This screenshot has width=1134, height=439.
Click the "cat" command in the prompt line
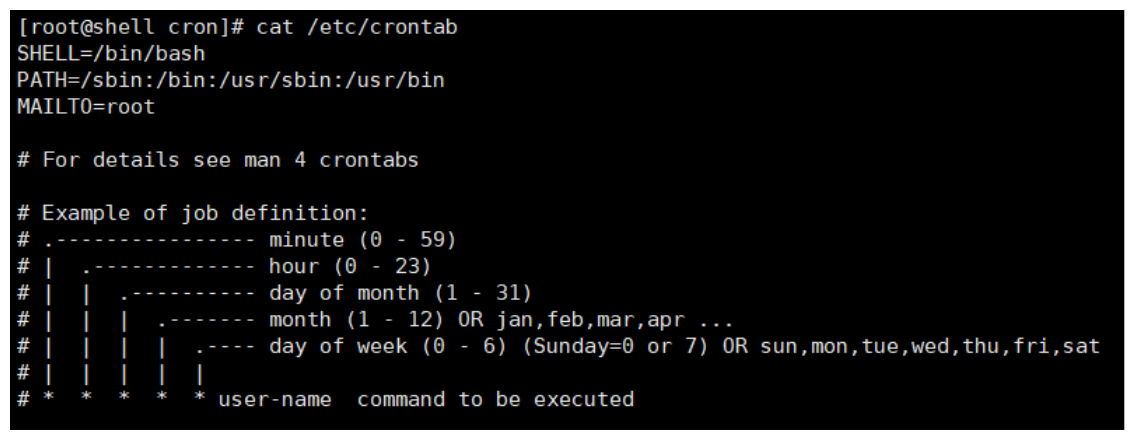(x=275, y=28)
